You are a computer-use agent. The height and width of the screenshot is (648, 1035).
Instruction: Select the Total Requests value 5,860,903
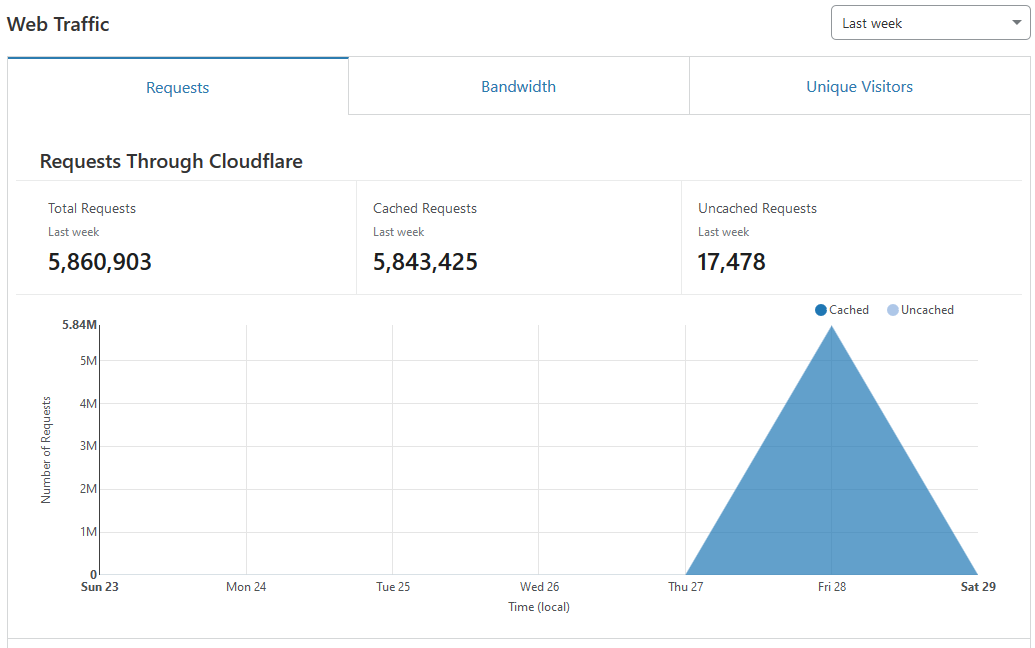tap(100, 263)
